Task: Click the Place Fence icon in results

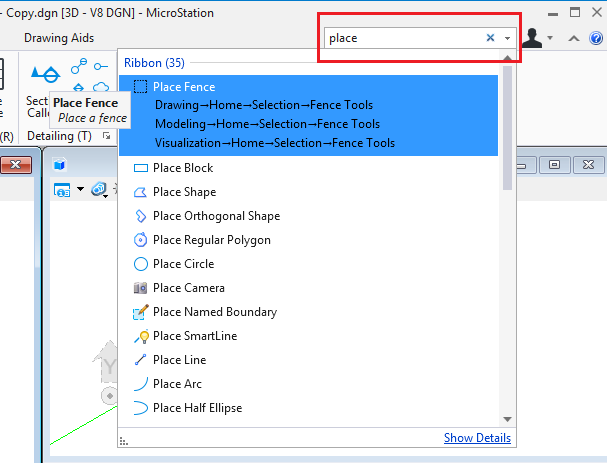Action: [140, 87]
